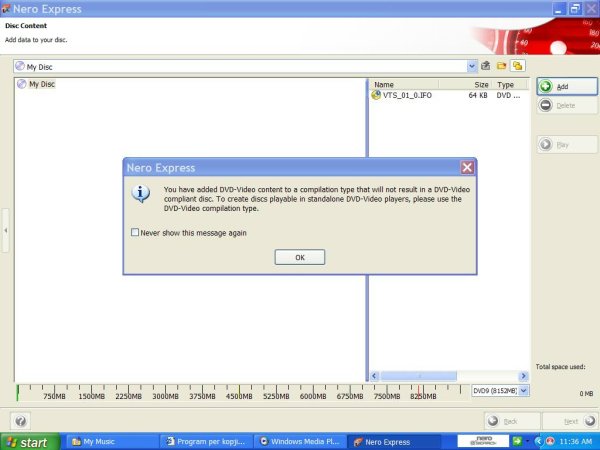Viewport: 600px width, 450px height.
Task: Click the Add button
Action: tap(567, 86)
